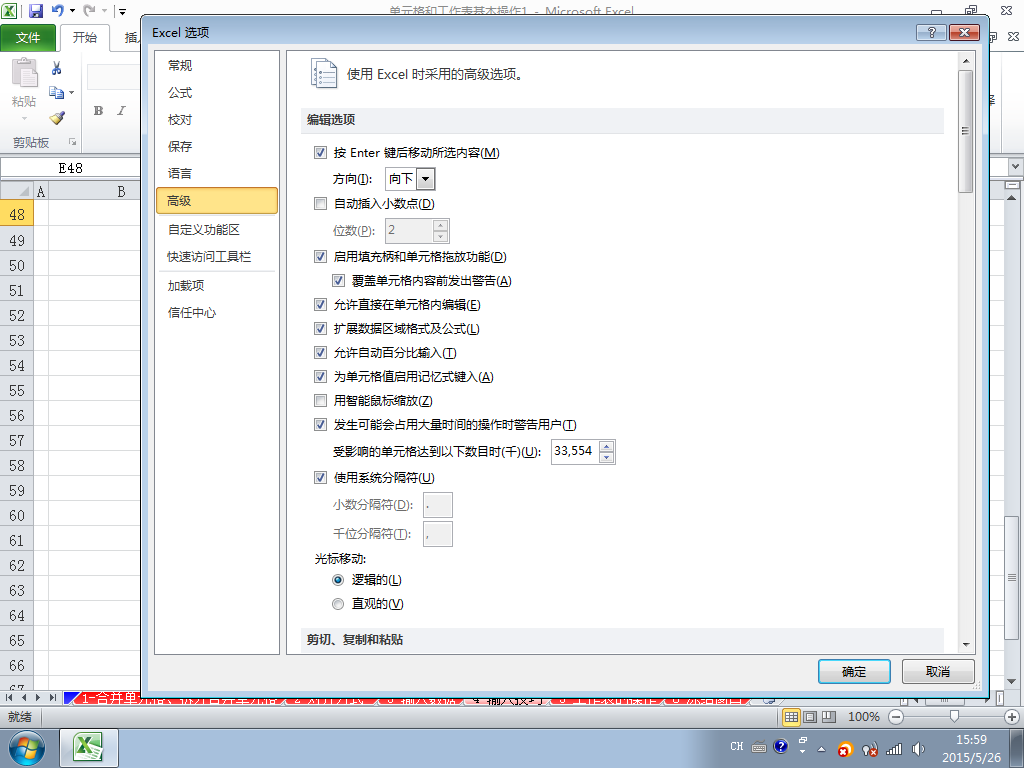Click the zoom in plus button
The height and width of the screenshot is (768, 1024).
1012,717
